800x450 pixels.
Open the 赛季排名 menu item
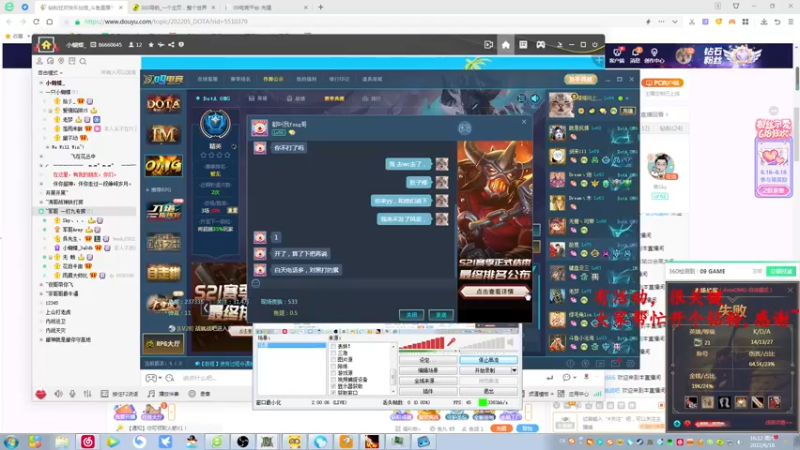click(x=240, y=80)
